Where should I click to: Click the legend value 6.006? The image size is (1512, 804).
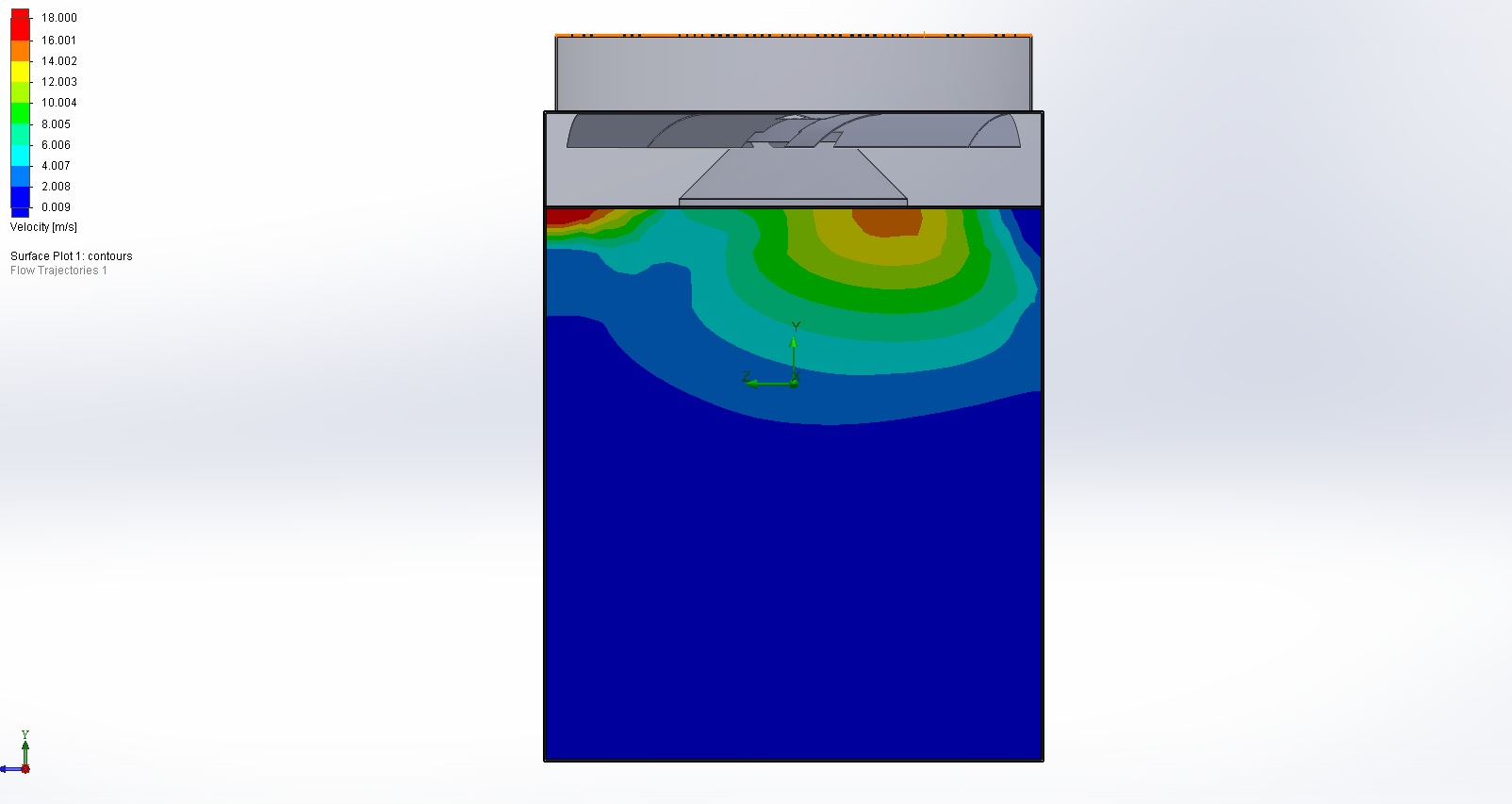pyautogui.click(x=56, y=145)
